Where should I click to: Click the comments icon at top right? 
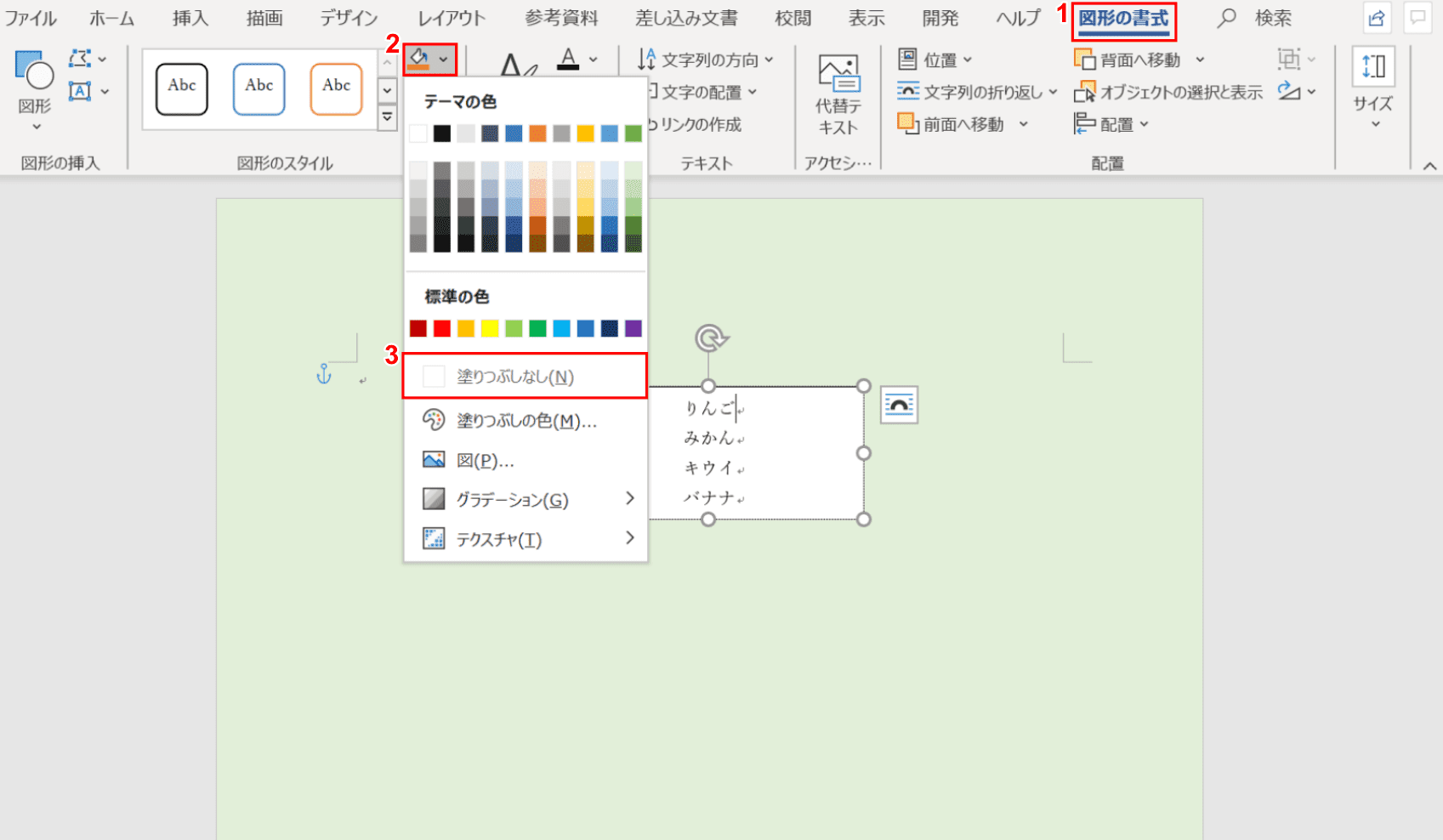coord(1417,18)
